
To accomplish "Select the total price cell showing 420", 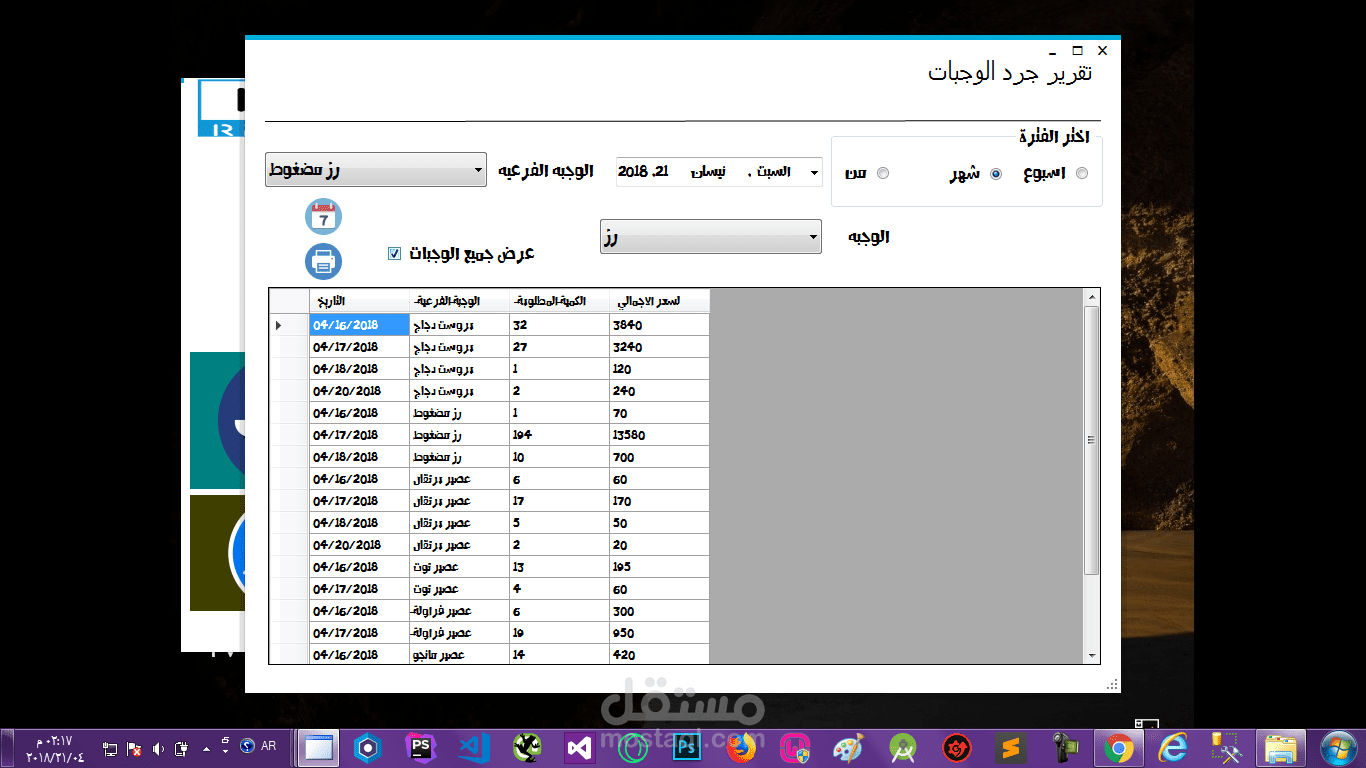I will pos(659,654).
